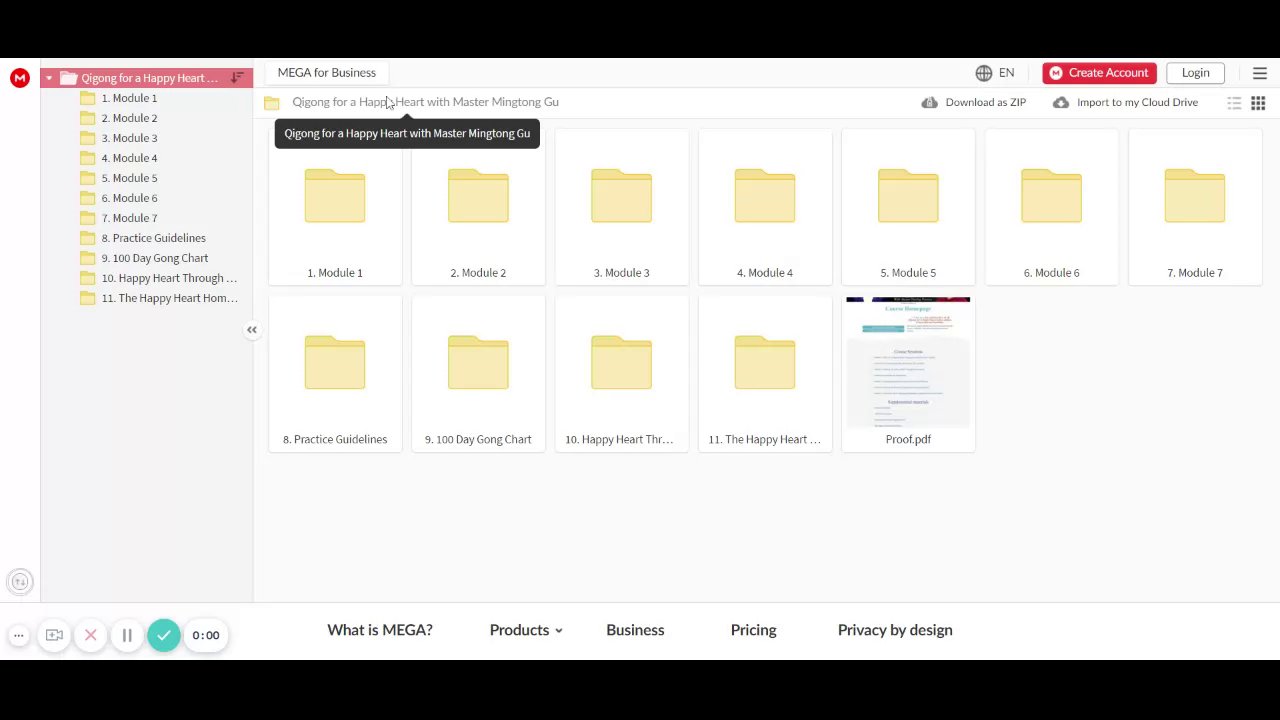Select the '7. Module 7' folder tile

pos(1195,207)
